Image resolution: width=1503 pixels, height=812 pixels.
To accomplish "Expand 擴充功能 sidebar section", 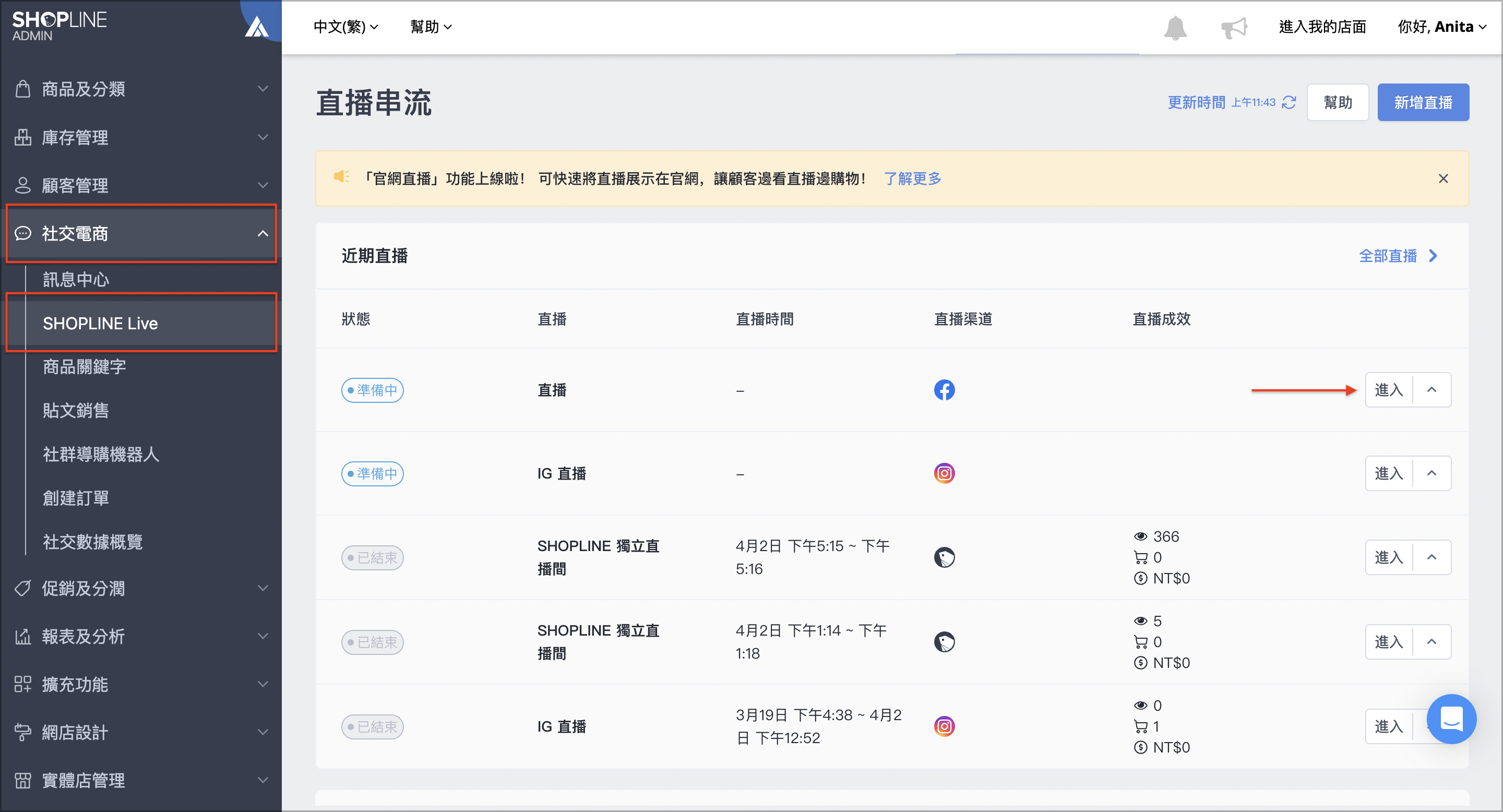I will 263,684.
